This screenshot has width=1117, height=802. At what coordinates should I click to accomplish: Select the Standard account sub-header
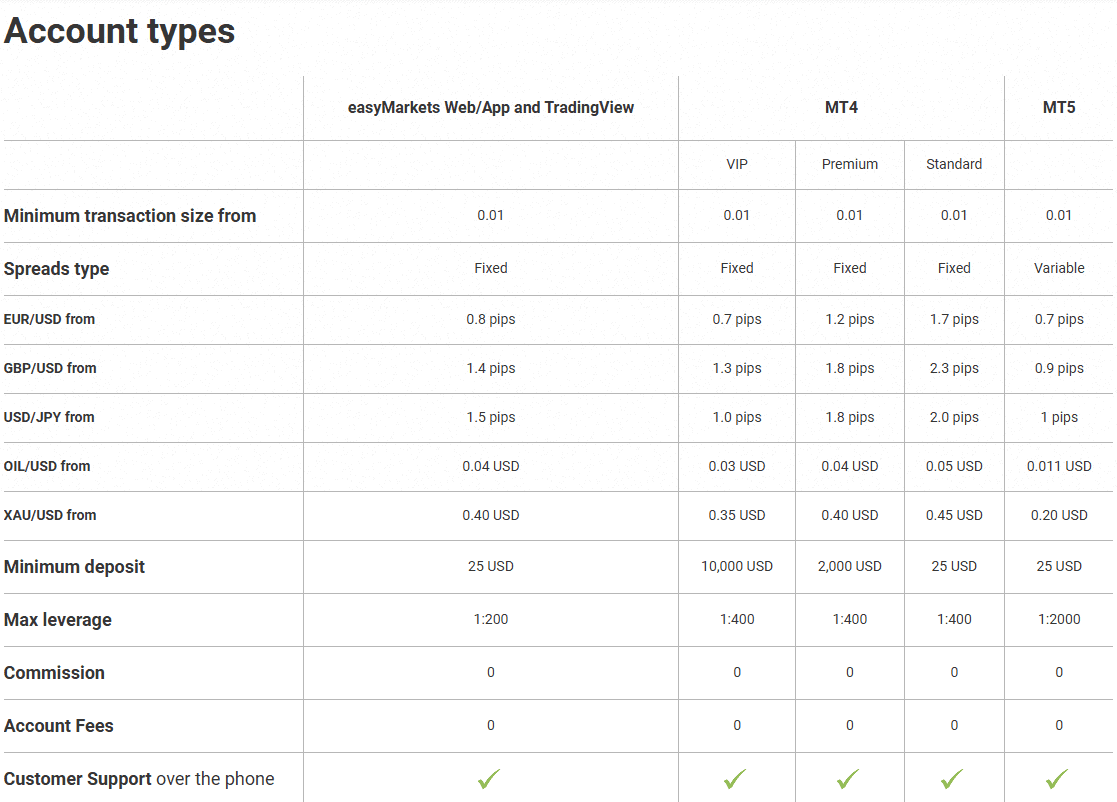click(954, 164)
